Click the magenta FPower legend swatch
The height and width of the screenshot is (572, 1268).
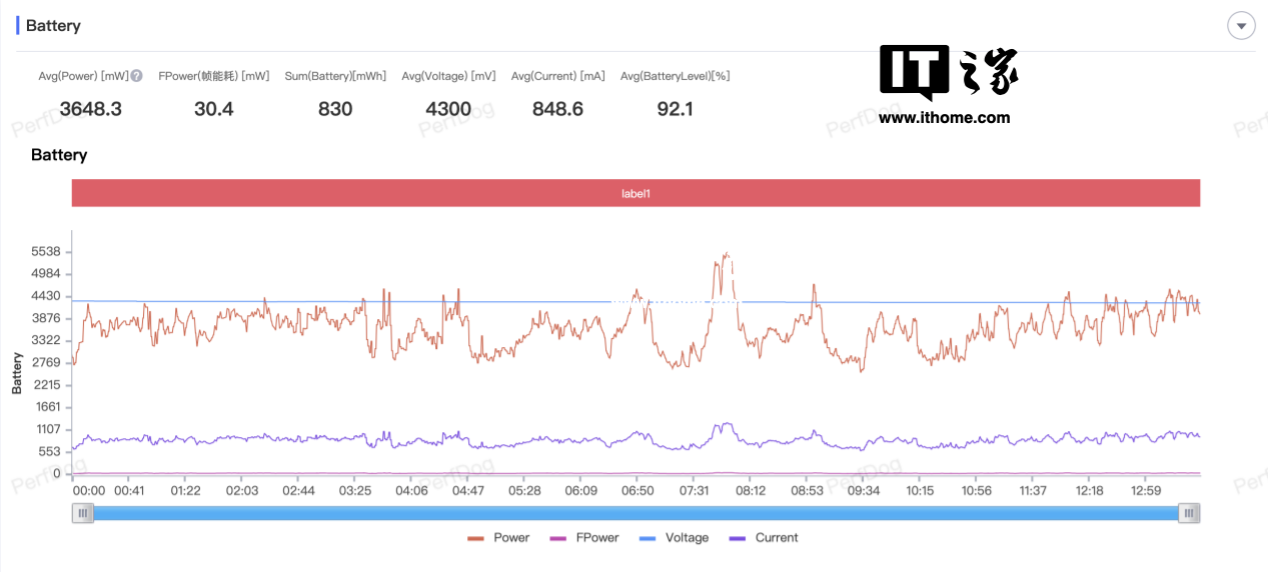[x=560, y=538]
